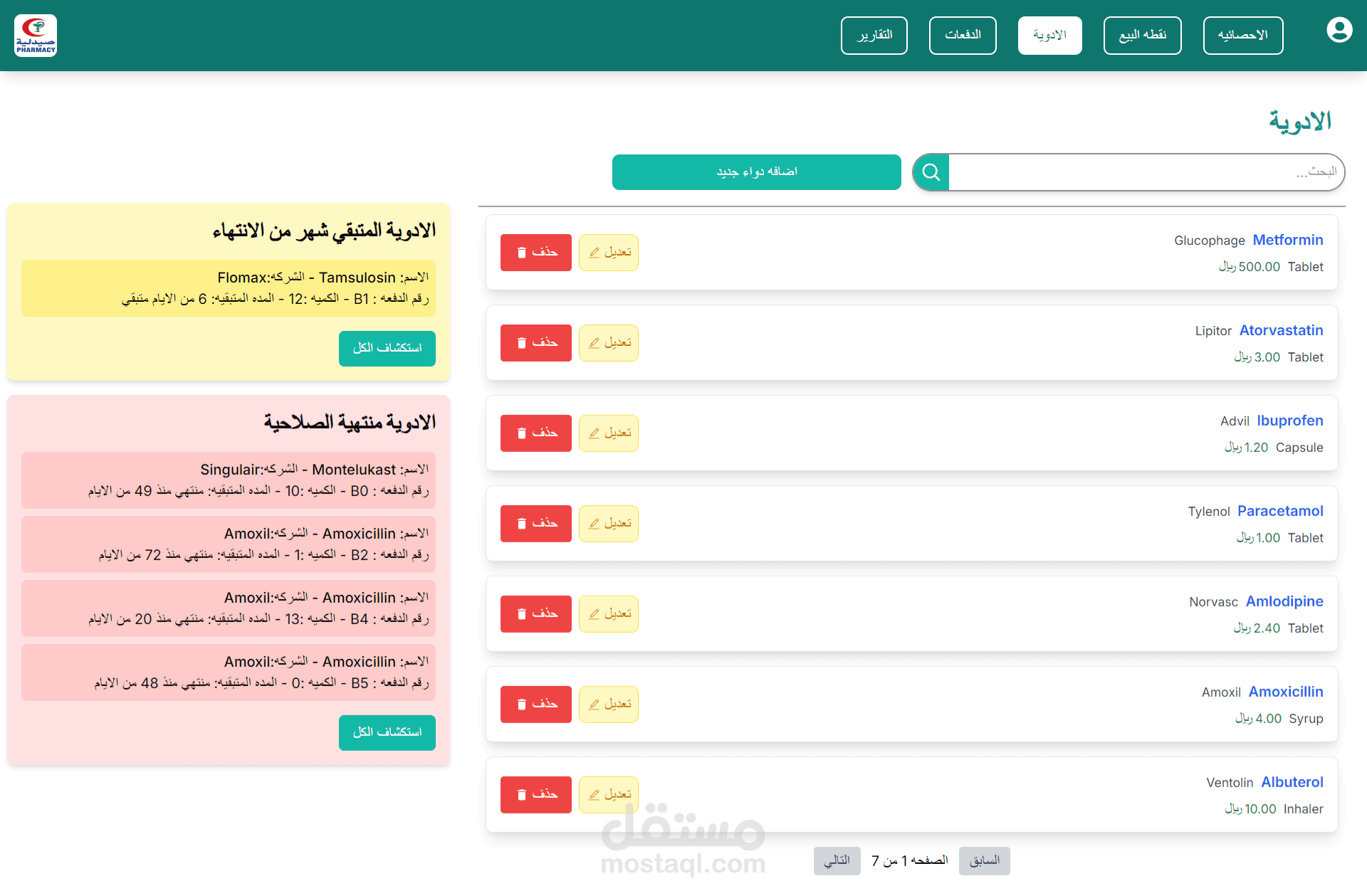The image size is (1367, 896).
Task: Go to previous page with السابق
Action: 985,861
